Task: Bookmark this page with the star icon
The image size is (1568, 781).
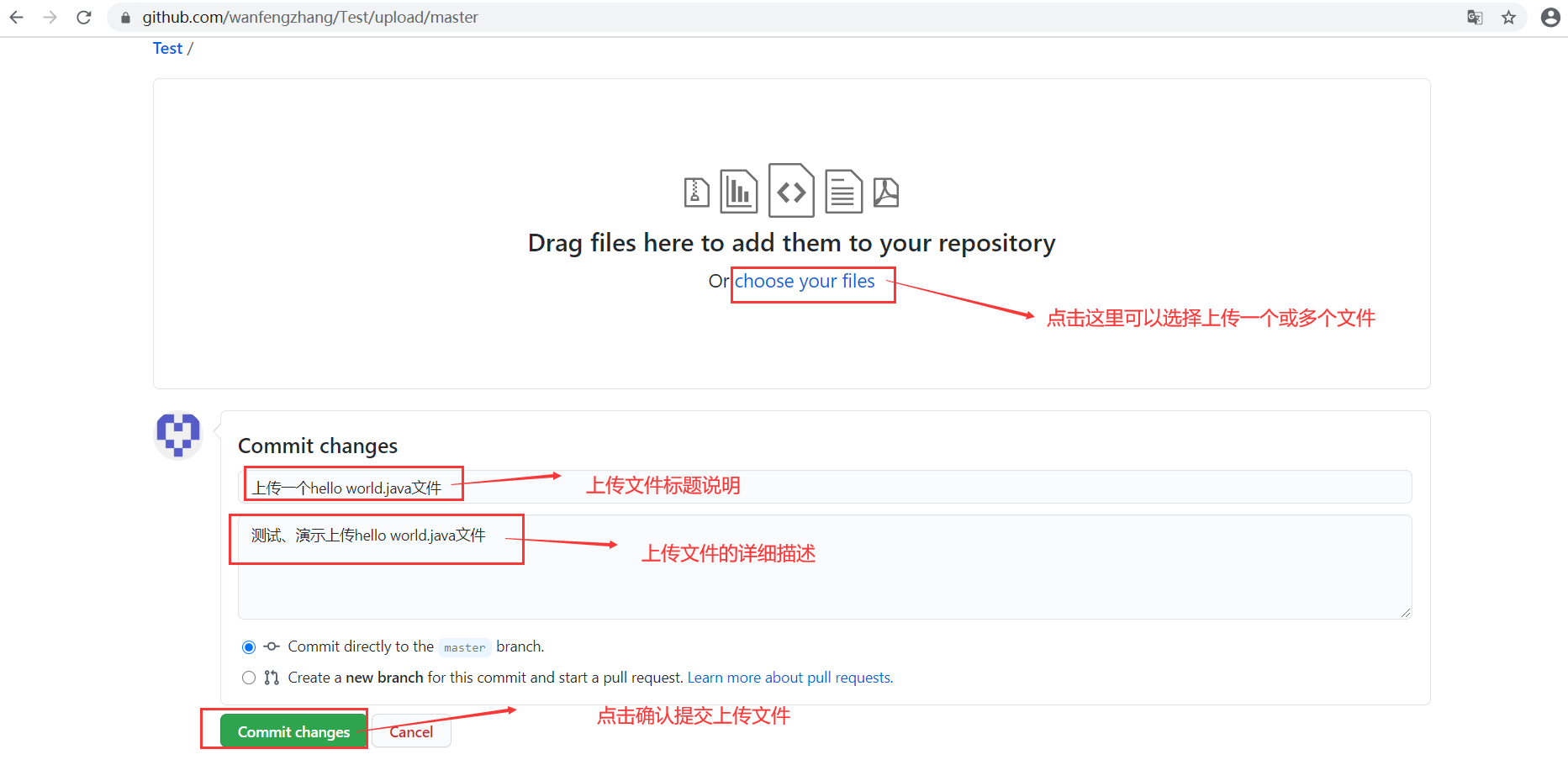Action: coord(1509,17)
